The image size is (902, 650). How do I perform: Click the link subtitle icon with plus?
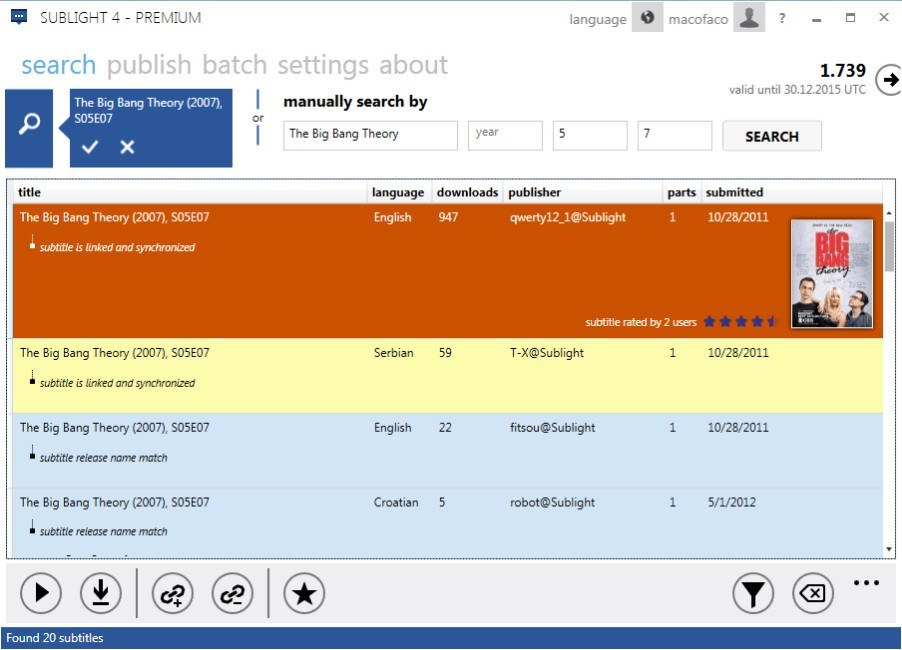pyautogui.click(x=172, y=594)
